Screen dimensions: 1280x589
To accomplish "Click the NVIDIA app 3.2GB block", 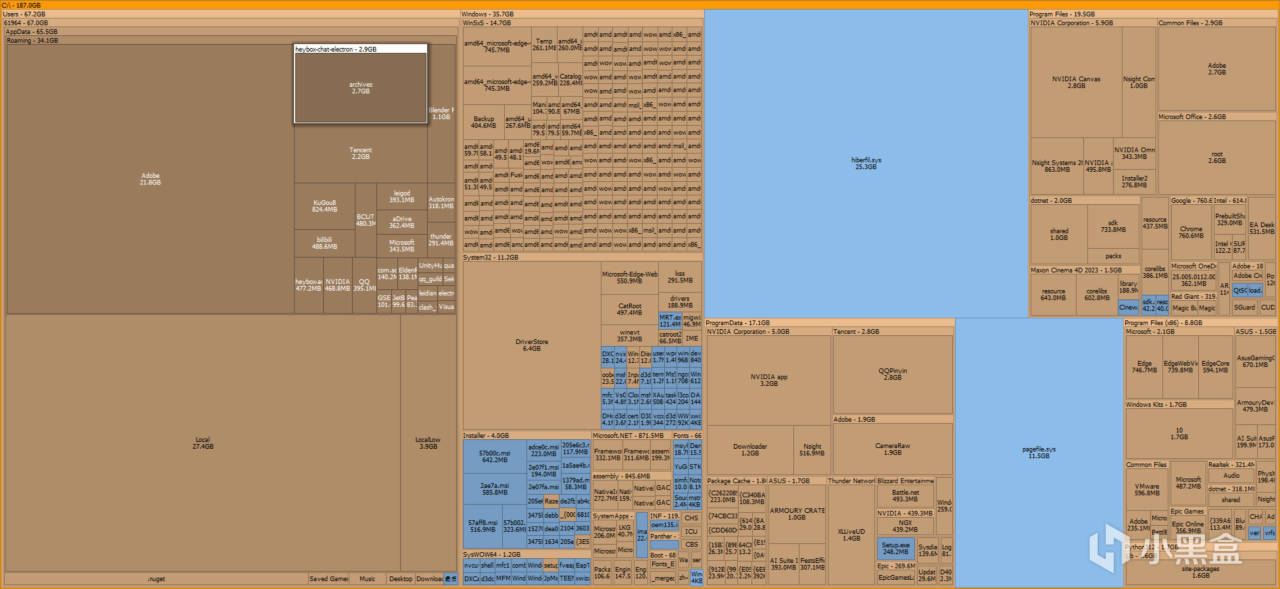I will coord(769,380).
